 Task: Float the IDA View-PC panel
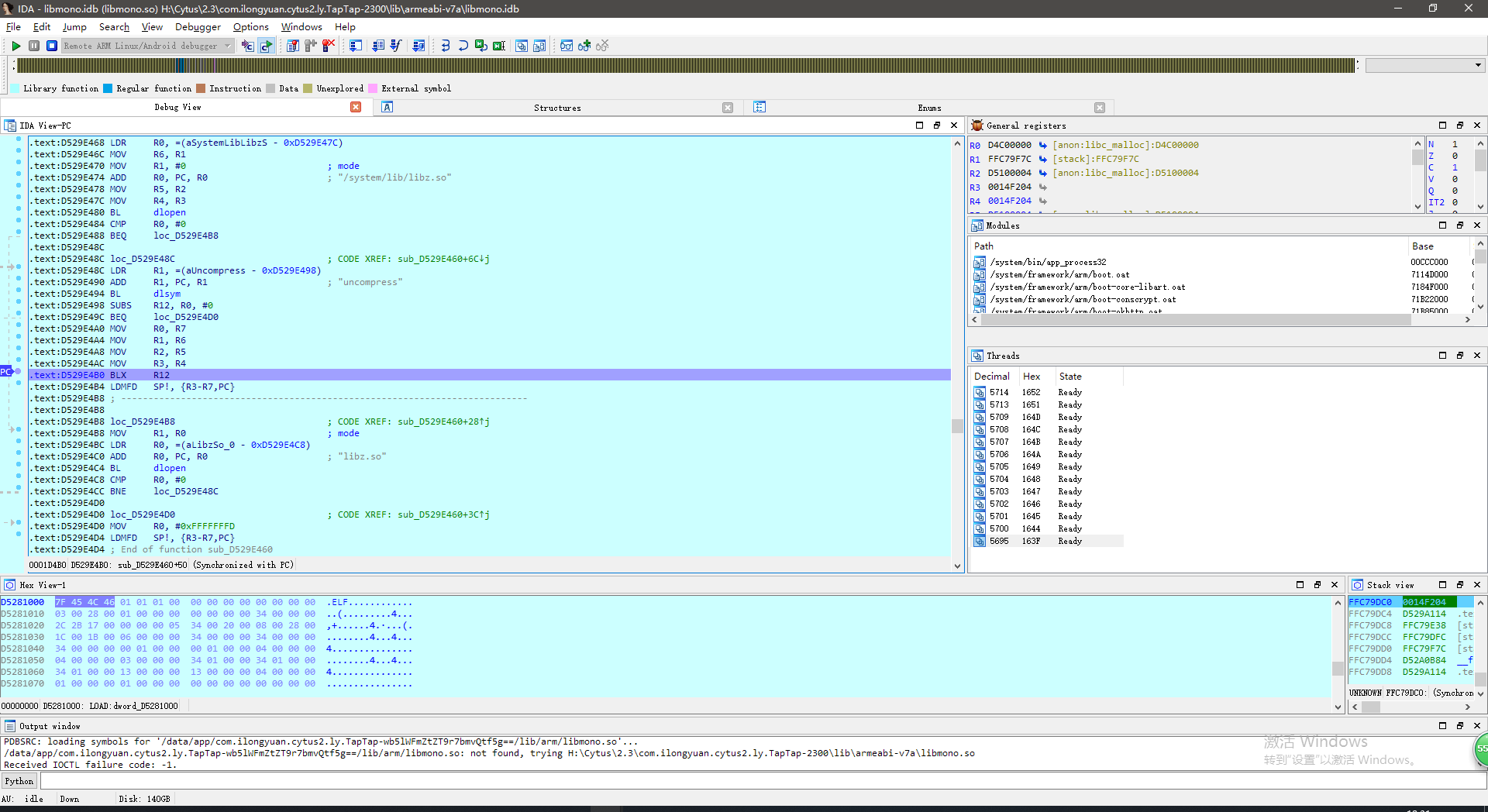pyautogui.click(x=936, y=126)
